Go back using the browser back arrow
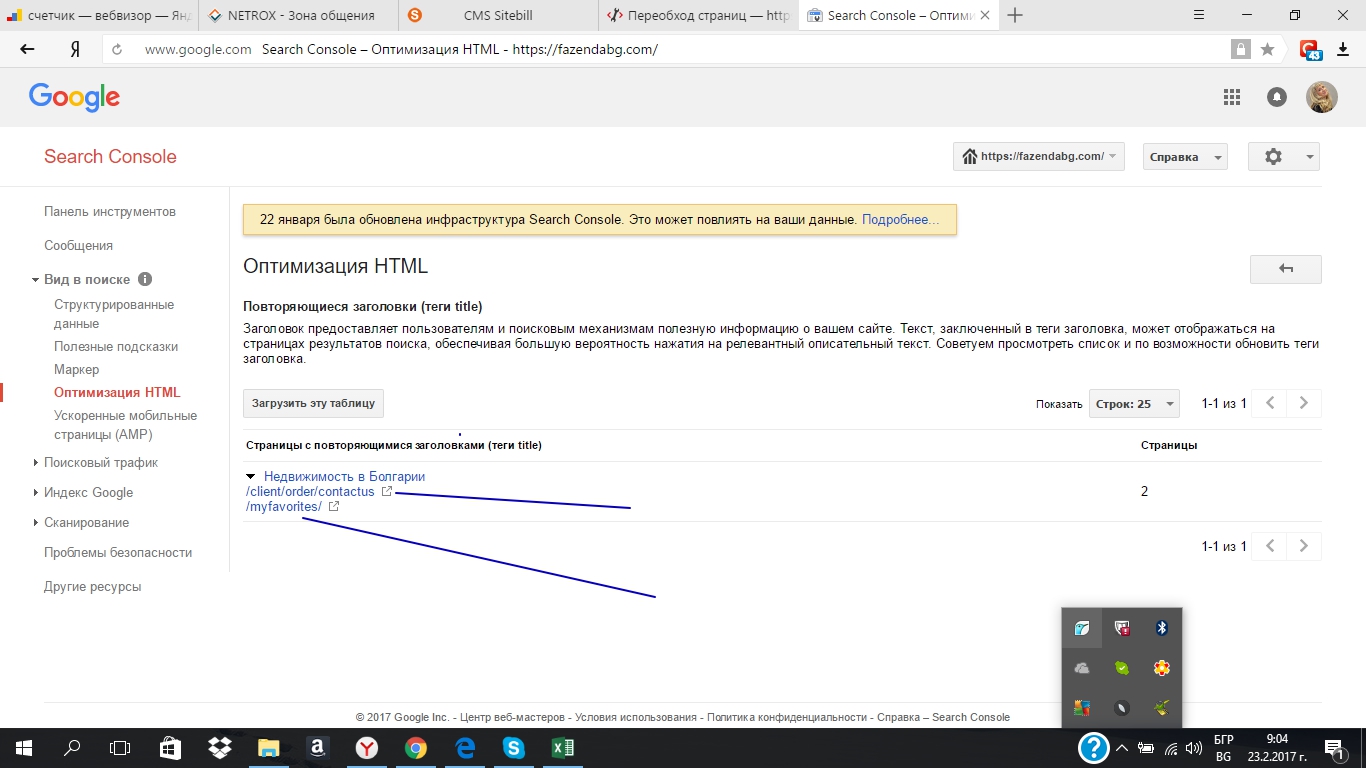1366x768 pixels. click(27, 49)
